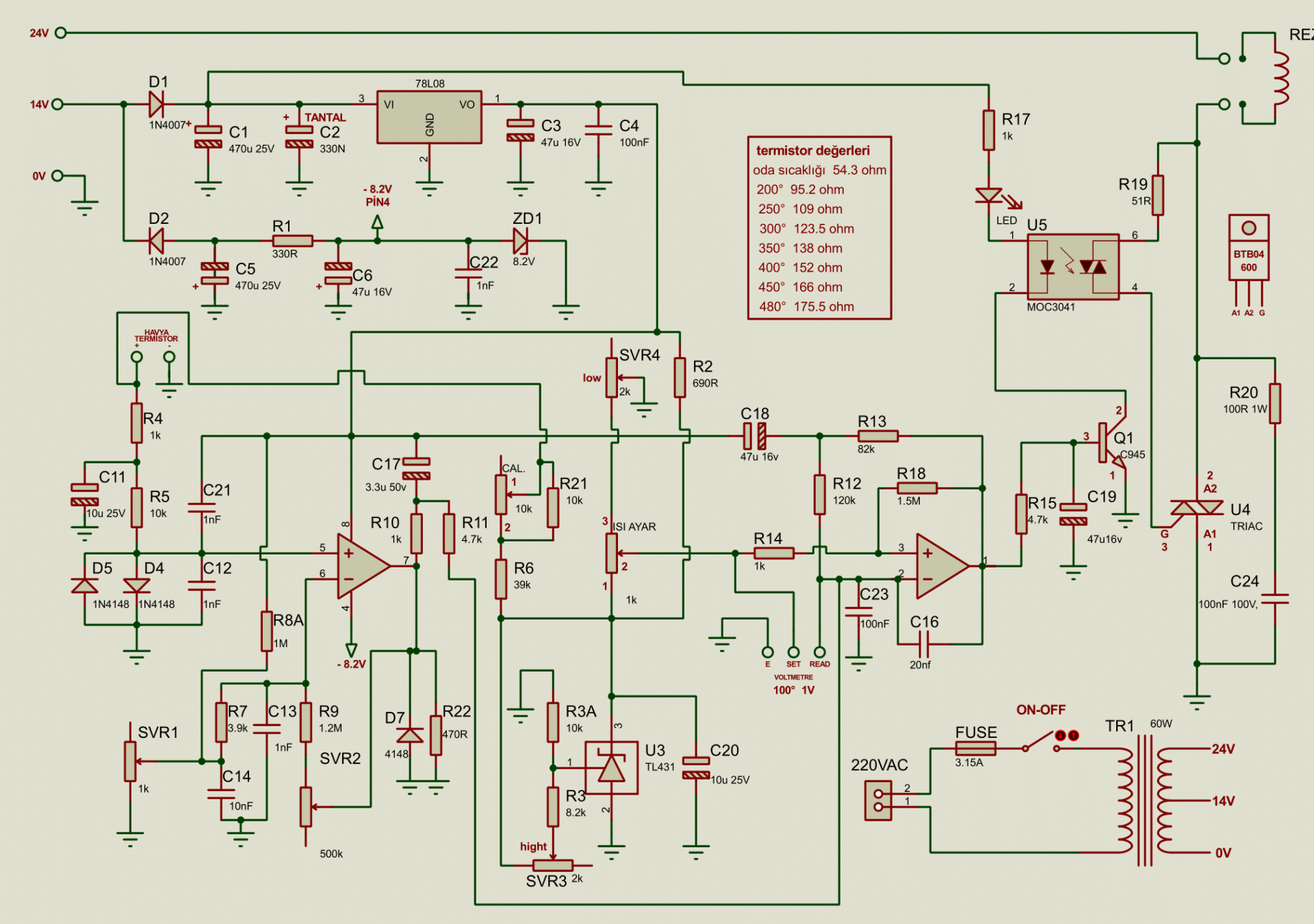Viewport: 1314px width, 924px height.
Task: Select the ZD1 8.2V zener diode
Action: click(x=521, y=241)
